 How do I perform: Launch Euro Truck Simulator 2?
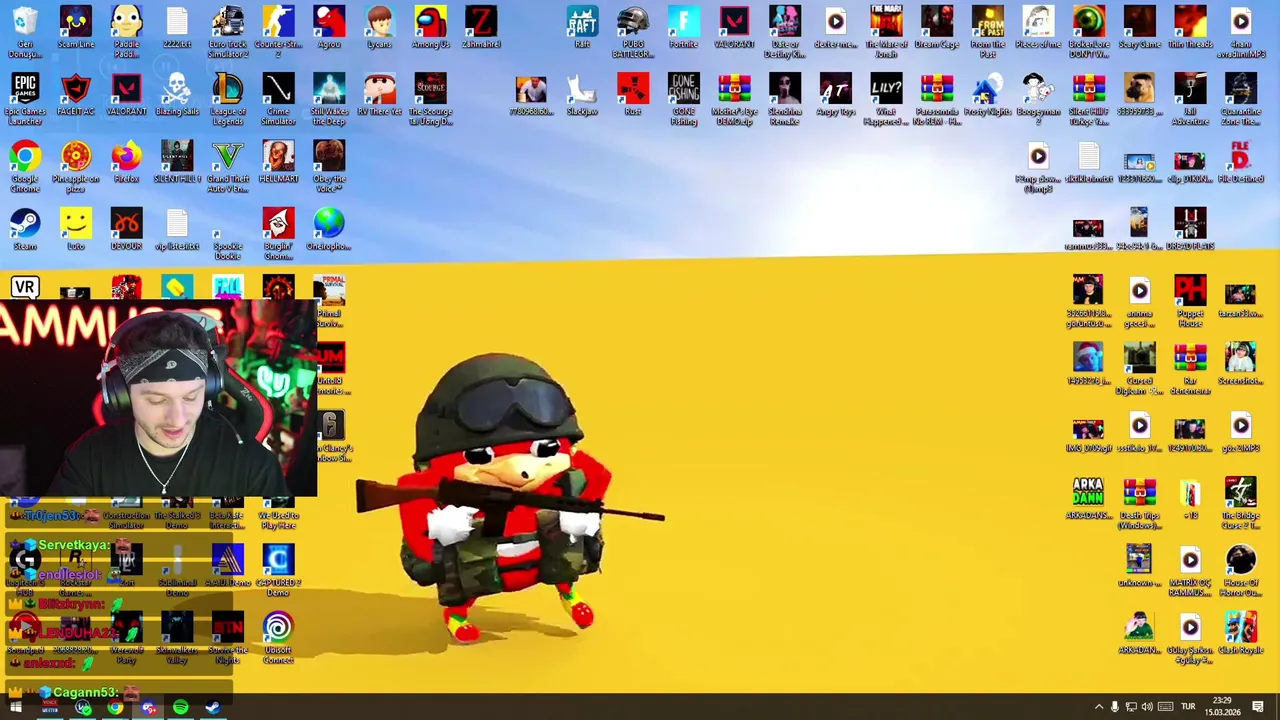pyautogui.click(x=228, y=31)
